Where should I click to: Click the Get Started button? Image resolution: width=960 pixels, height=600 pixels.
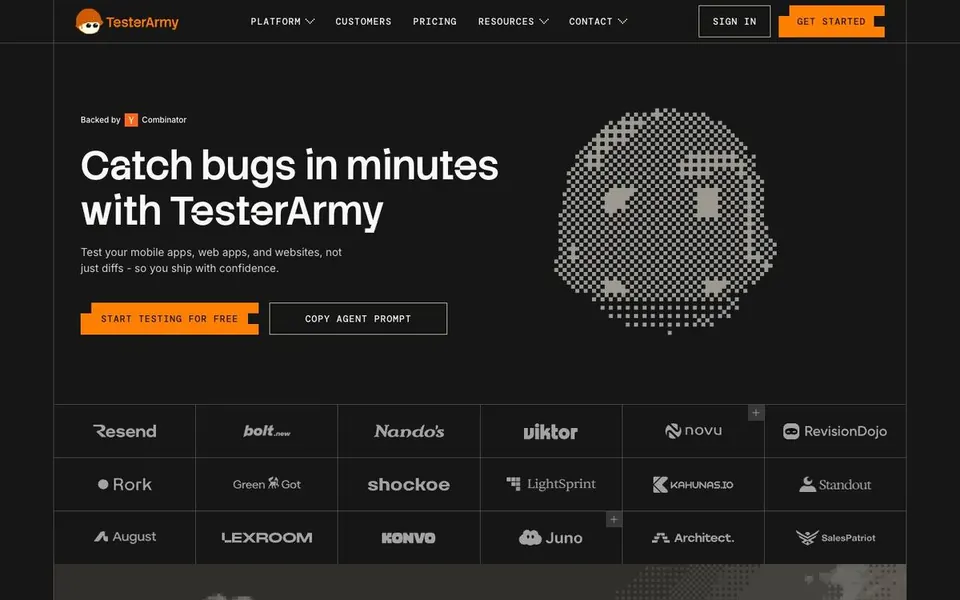[x=831, y=21]
